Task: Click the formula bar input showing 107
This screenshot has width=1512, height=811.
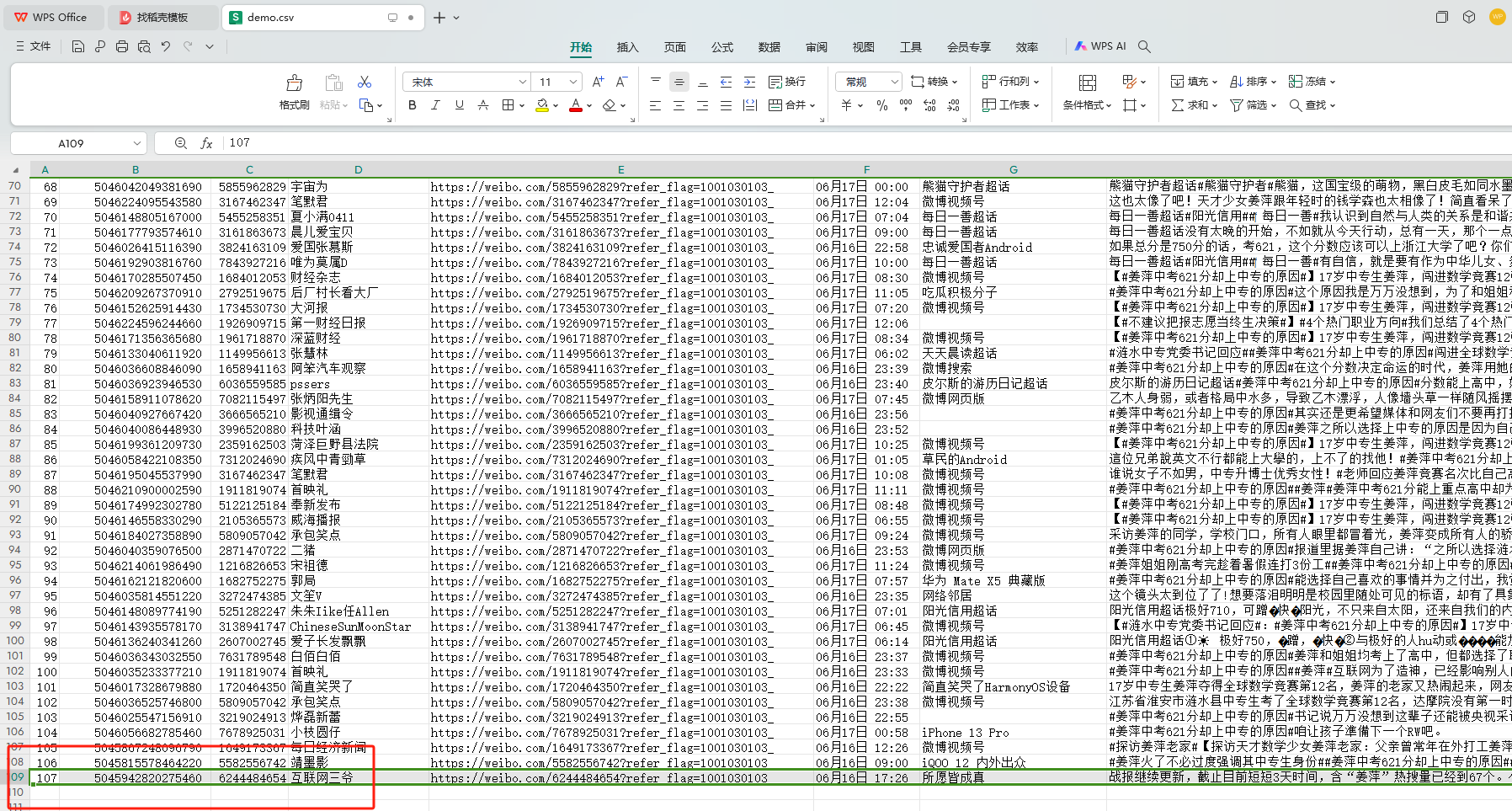Action: 867,143
